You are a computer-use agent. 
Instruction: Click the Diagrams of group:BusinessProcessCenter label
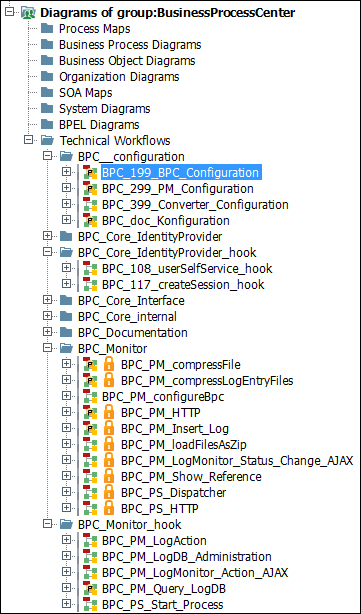point(168,13)
